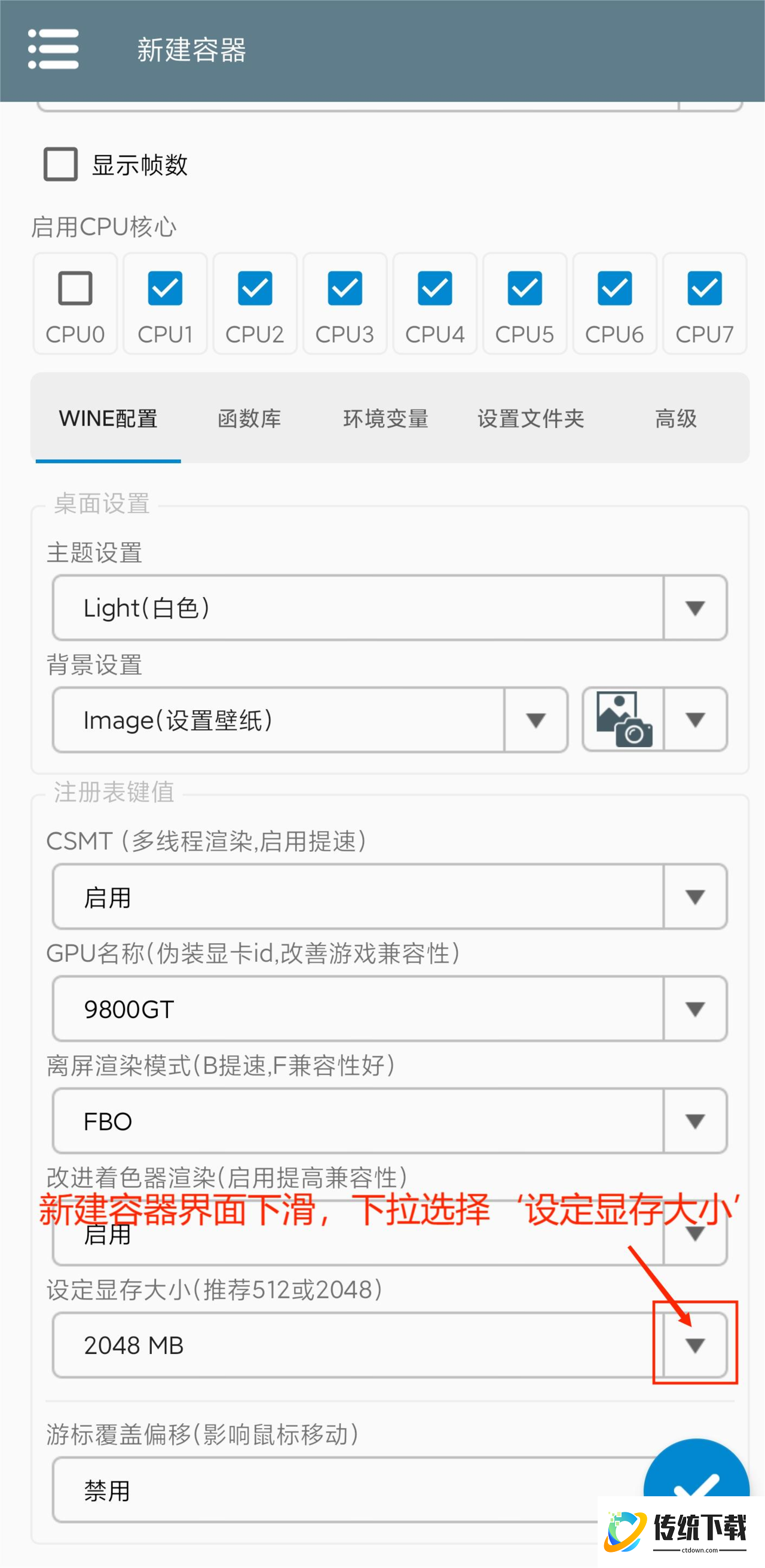Enable the CPU0 core checkbox
The height and width of the screenshot is (1568, 765).
[x=75, y=288]
